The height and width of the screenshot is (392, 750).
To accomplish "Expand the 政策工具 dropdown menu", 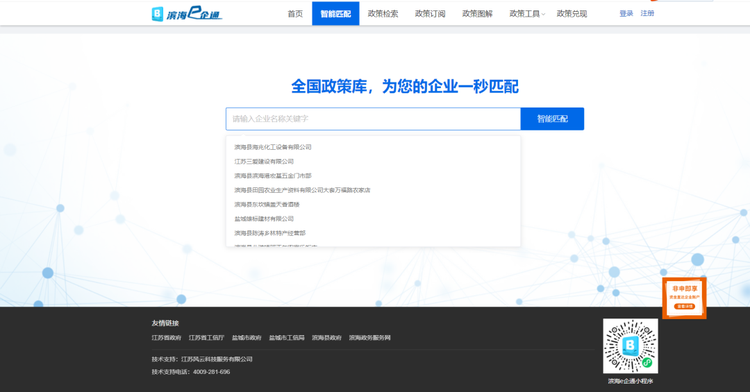I will 527,14.
